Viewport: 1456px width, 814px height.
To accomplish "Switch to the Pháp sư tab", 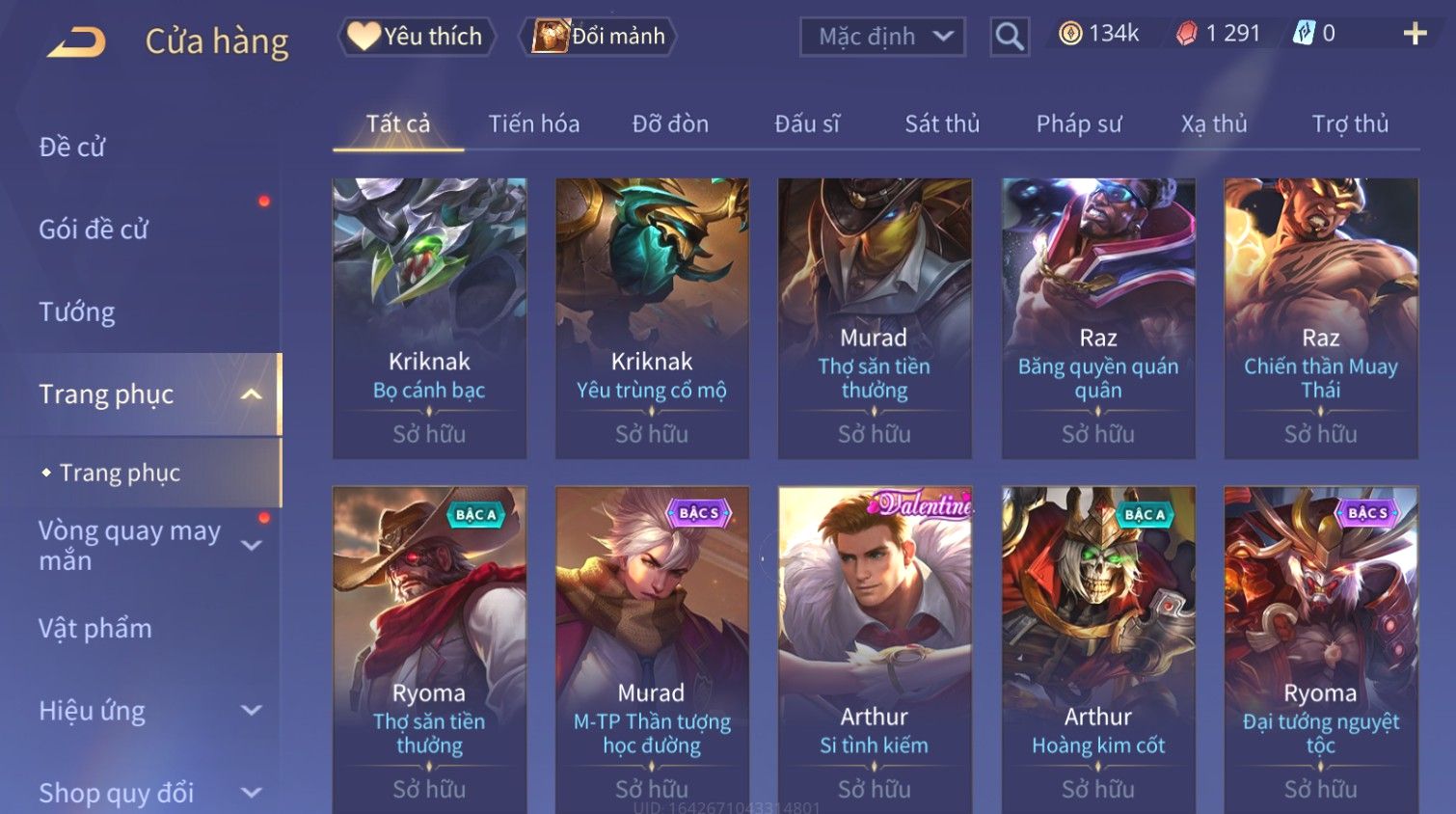I will tap(1079, 123).
